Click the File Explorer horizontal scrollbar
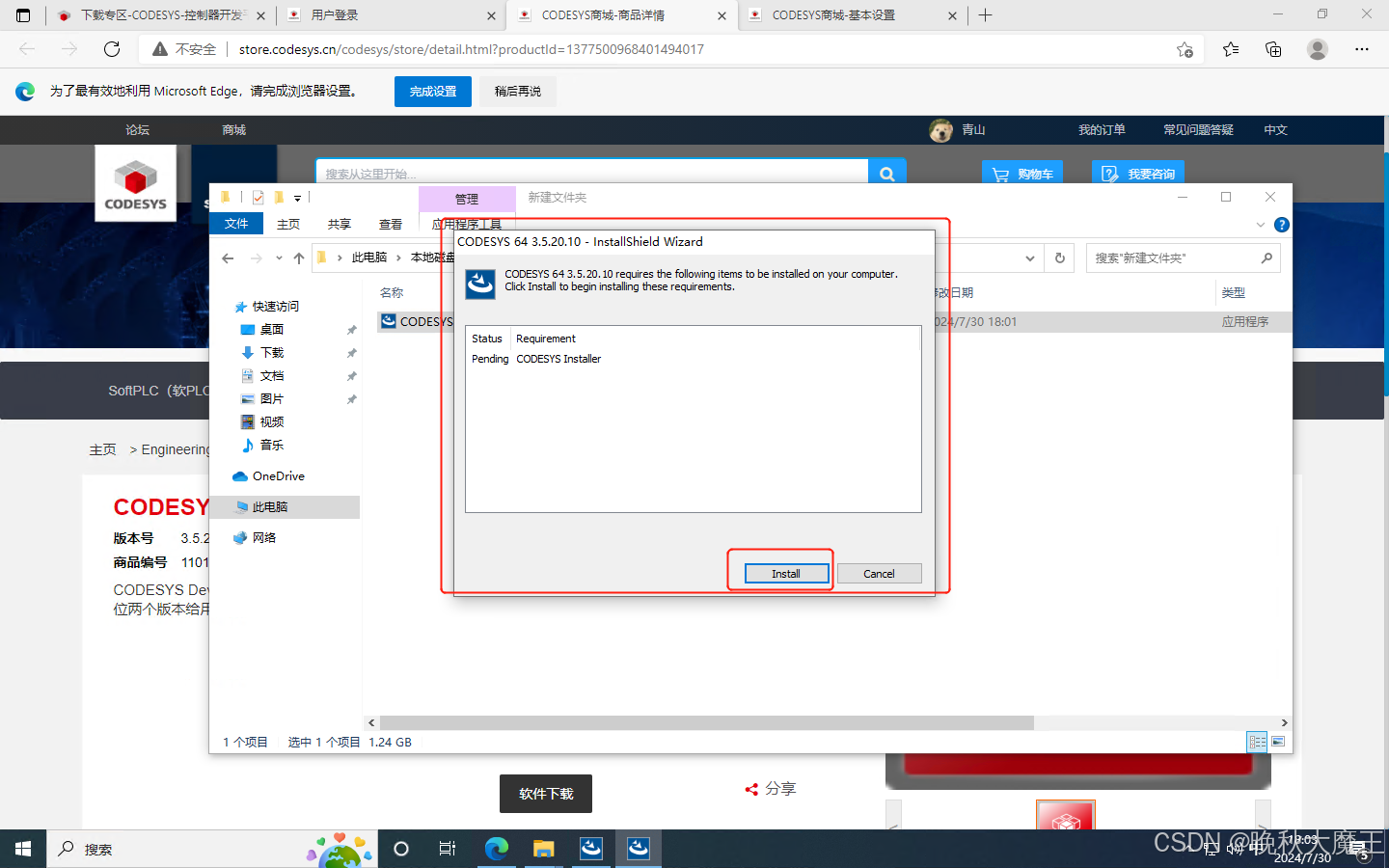Viewport: 1389px width, 868px height. 707,722
